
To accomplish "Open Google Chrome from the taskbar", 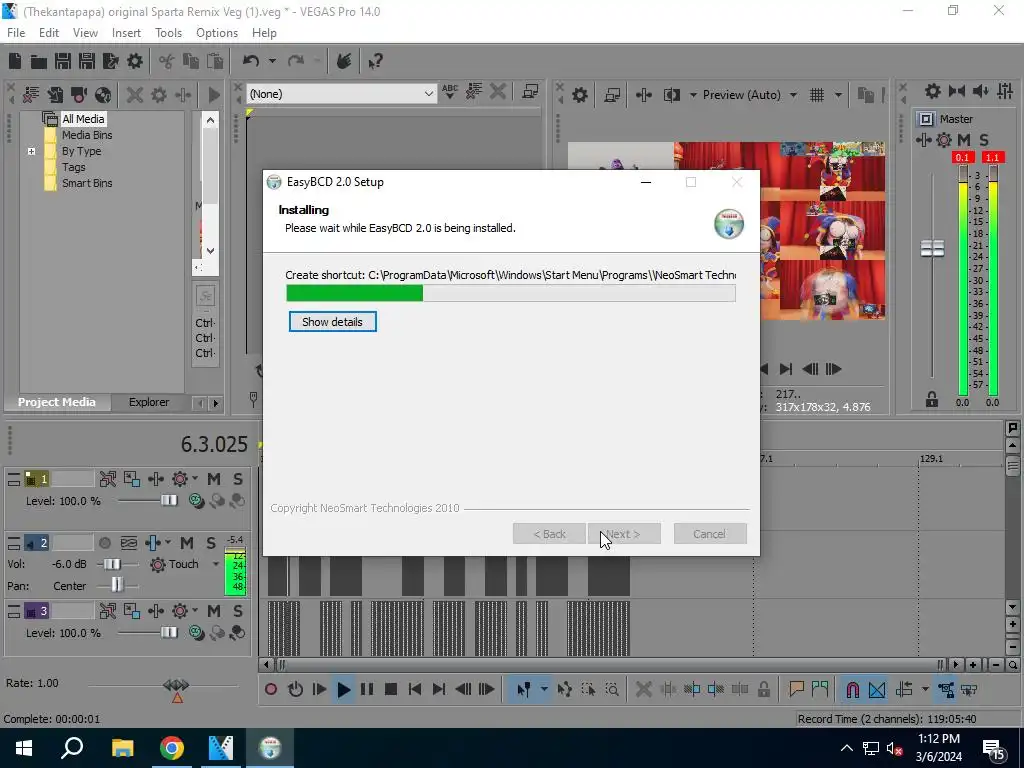I will (172, 748).
